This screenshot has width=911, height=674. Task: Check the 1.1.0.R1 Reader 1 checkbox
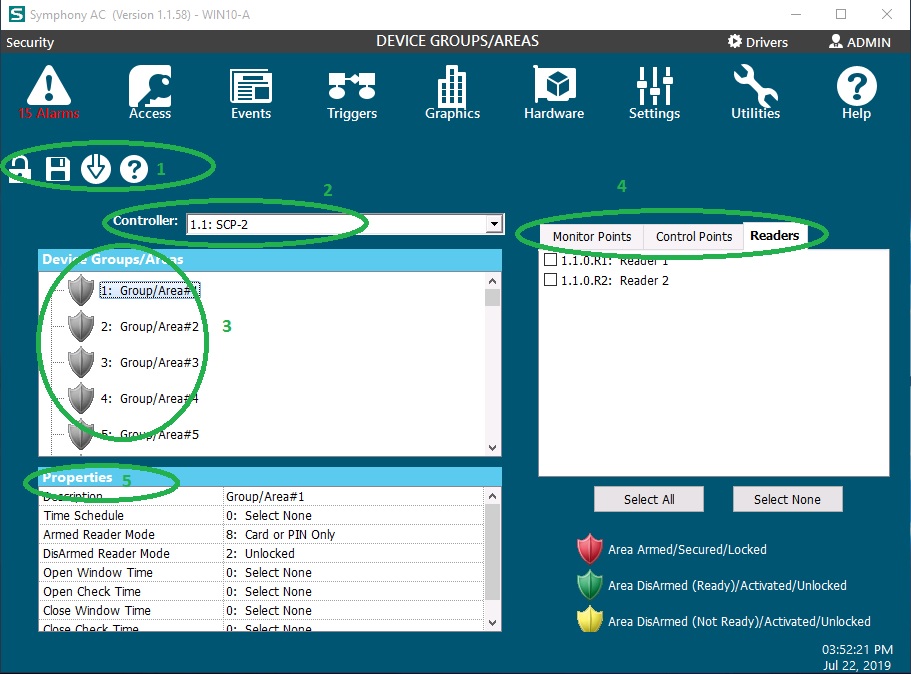point(550,260)
